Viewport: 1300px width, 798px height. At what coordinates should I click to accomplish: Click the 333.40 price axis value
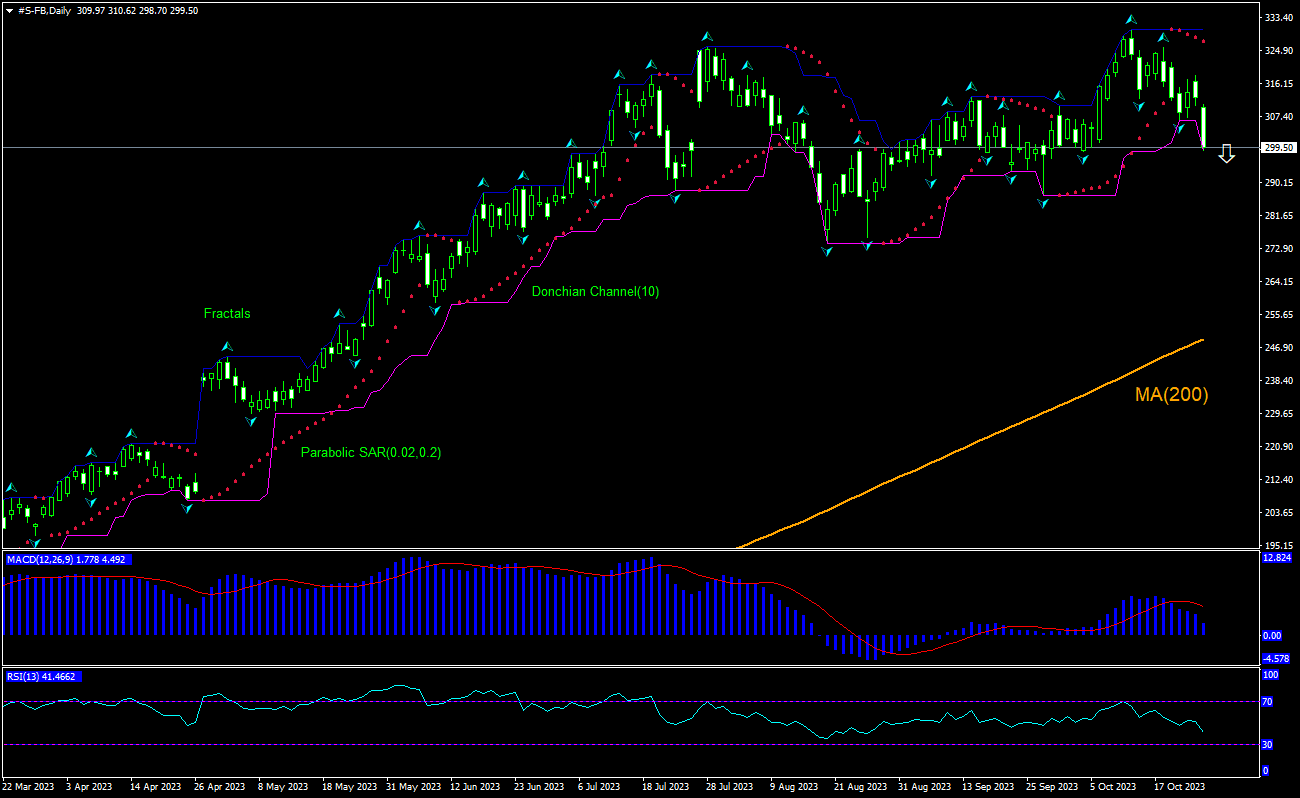[1276, 18]
